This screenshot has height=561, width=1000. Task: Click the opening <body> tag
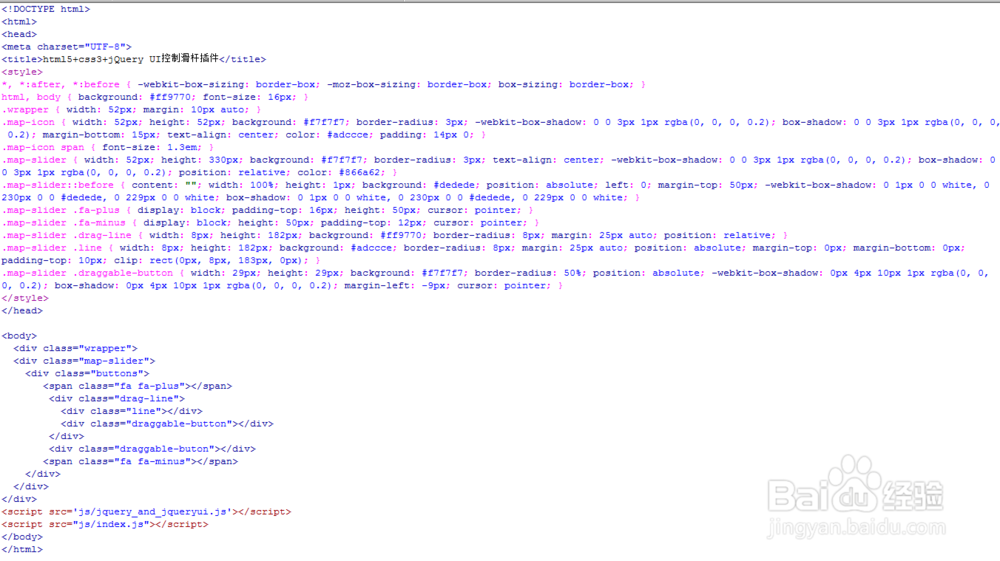pos(19,336)
